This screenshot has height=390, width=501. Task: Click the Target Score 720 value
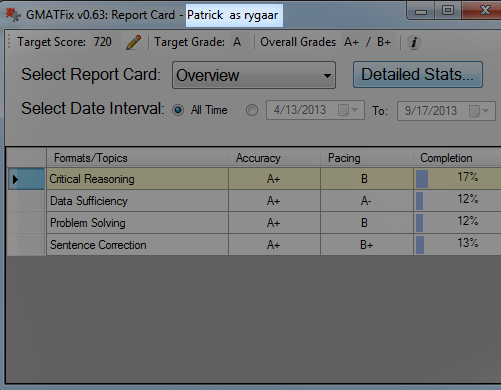point(102,42)
